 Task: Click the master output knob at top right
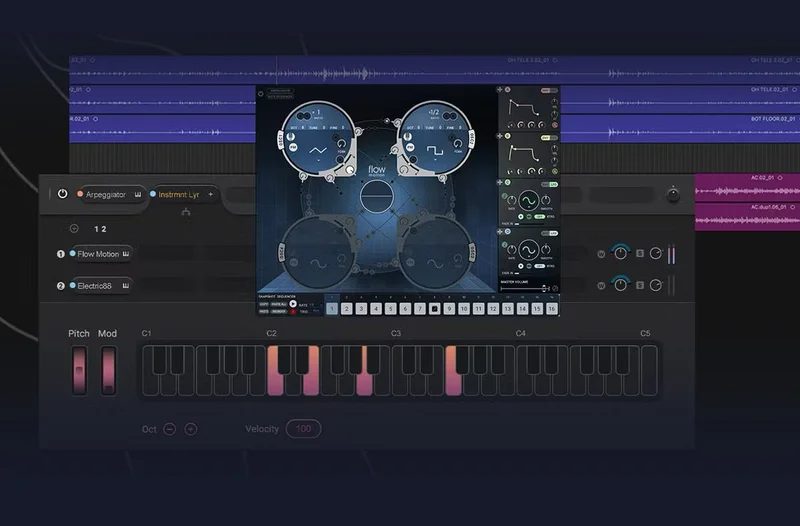pyautogui.click(x=673, y=194)
